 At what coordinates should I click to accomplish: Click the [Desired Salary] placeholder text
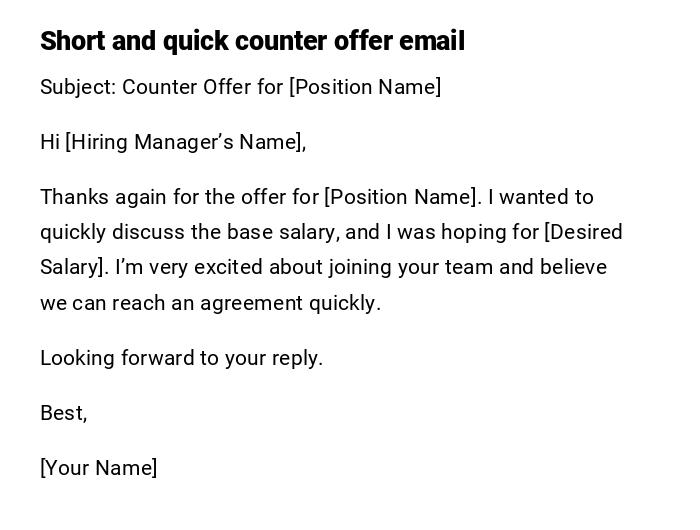[x=583, y=232]
